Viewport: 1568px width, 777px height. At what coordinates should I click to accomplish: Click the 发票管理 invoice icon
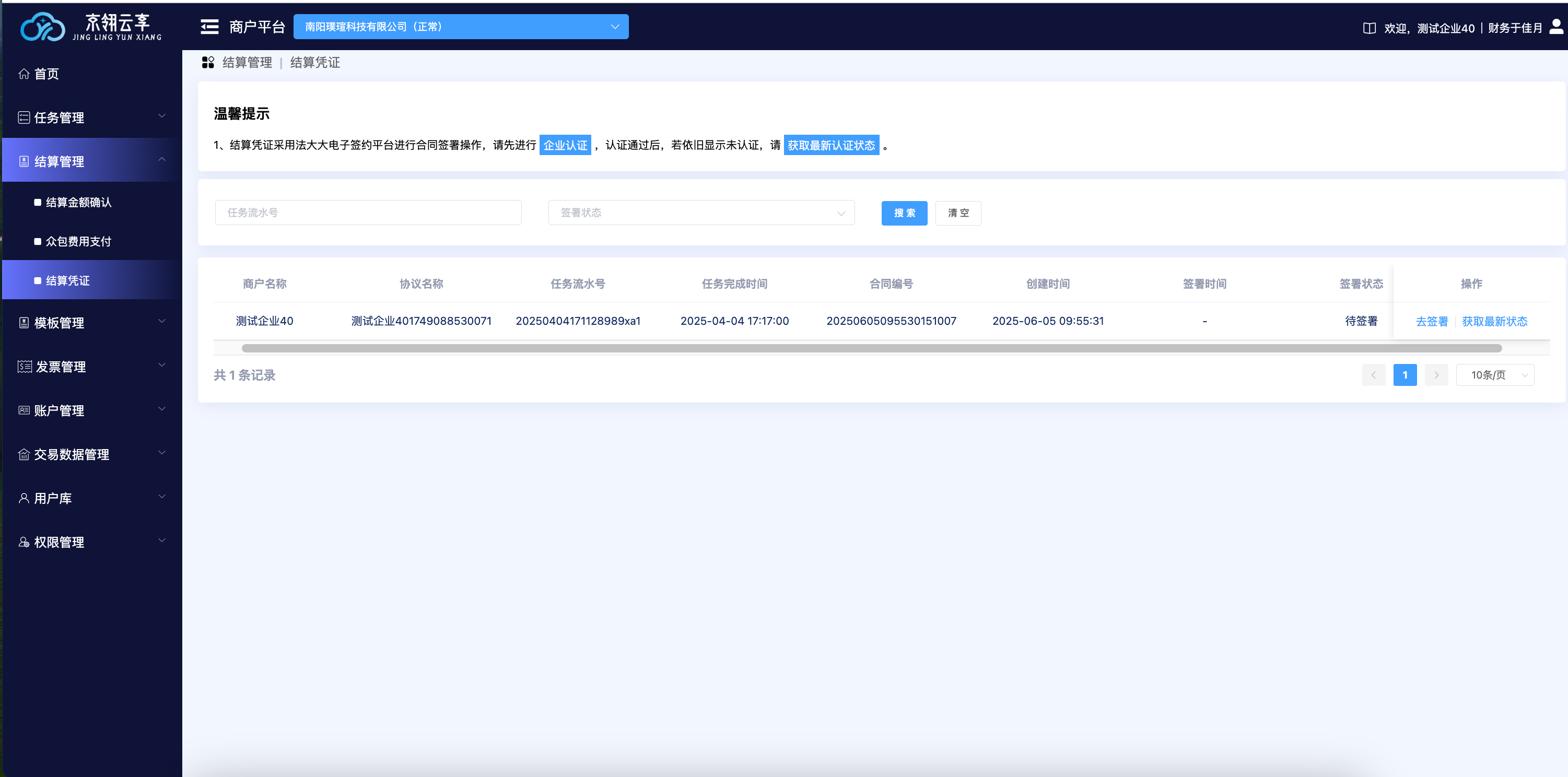pos(25,366)
